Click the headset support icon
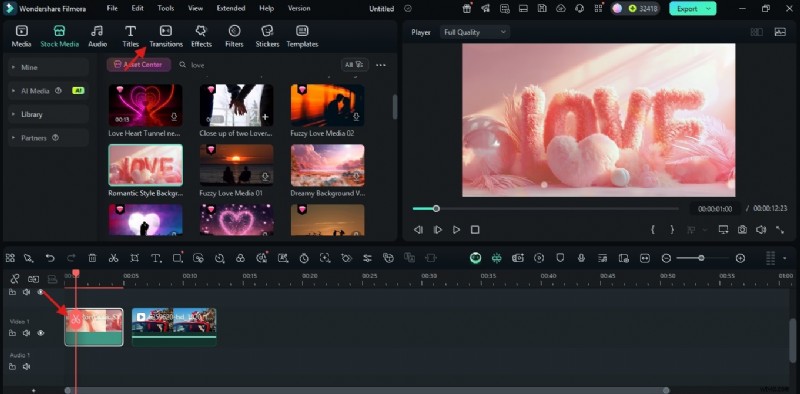 (579, 9)
